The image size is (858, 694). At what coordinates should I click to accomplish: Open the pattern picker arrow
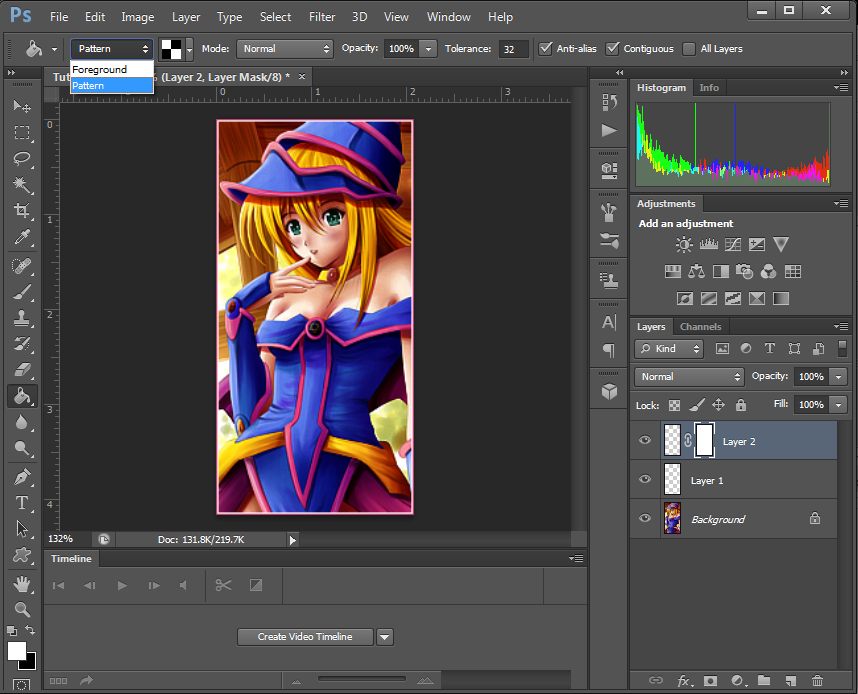[189, 49]
